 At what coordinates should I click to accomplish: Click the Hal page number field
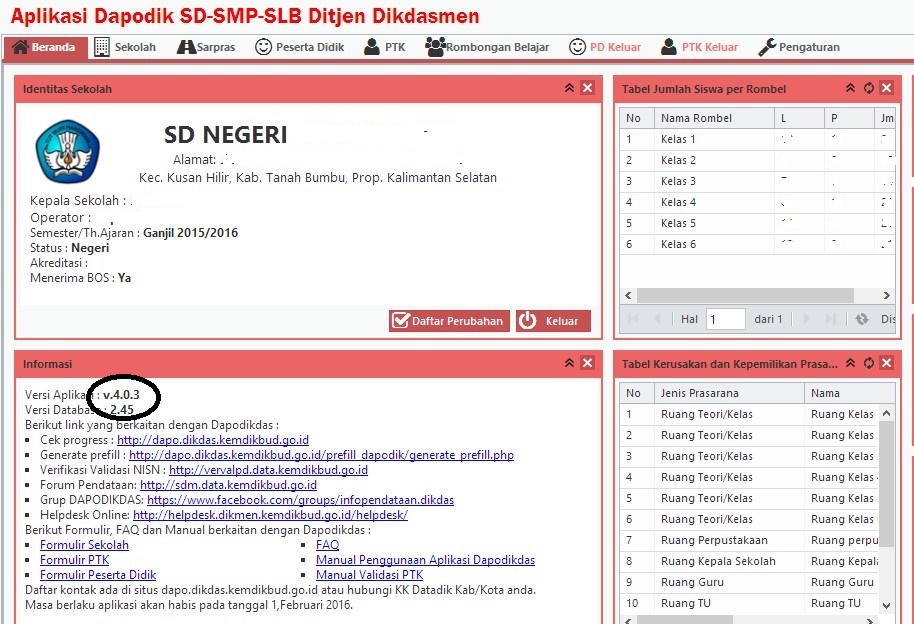pyautogui.click(x=726, y=319)
